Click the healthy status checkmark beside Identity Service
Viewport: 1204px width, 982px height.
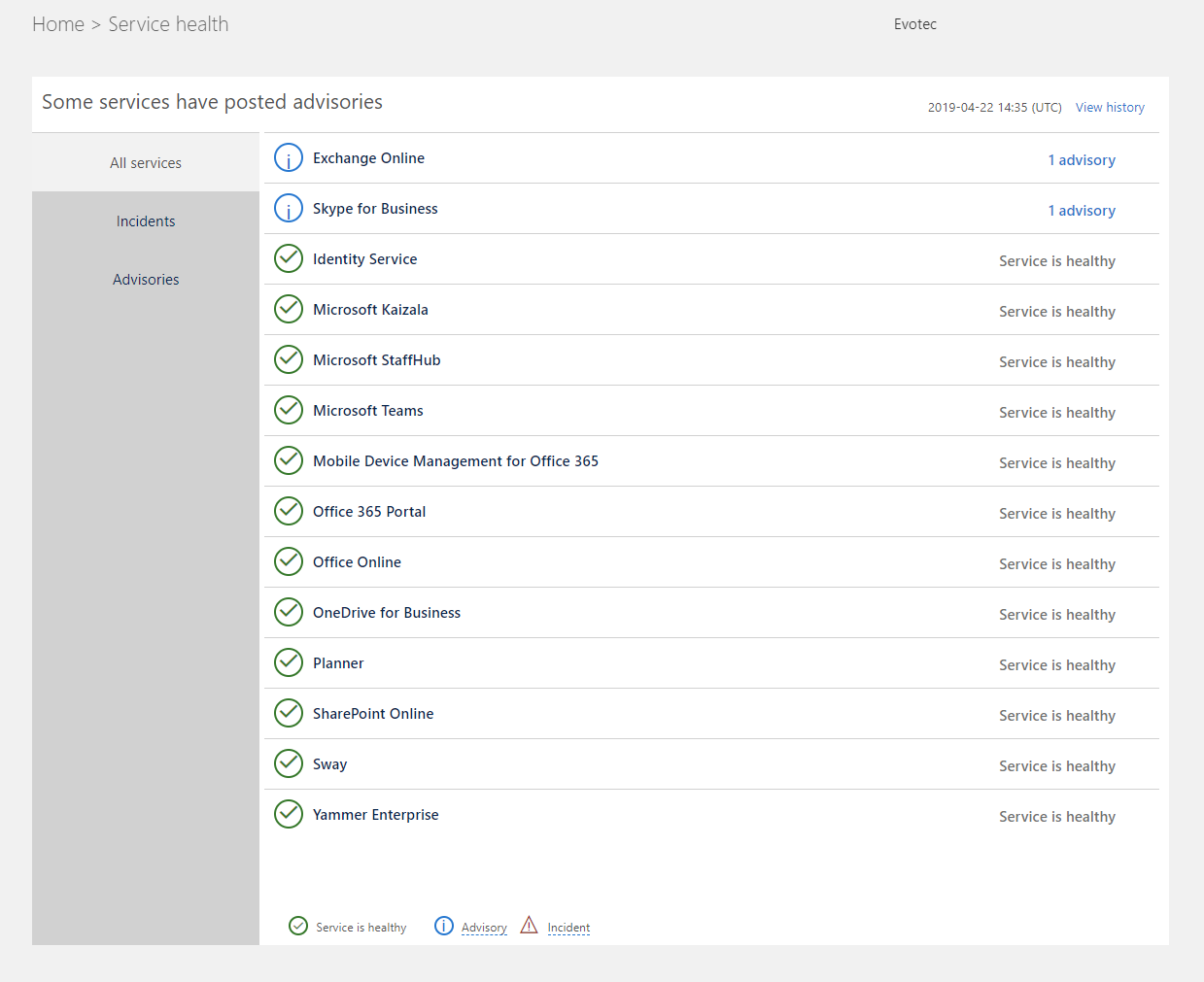[x=288, y=258]
